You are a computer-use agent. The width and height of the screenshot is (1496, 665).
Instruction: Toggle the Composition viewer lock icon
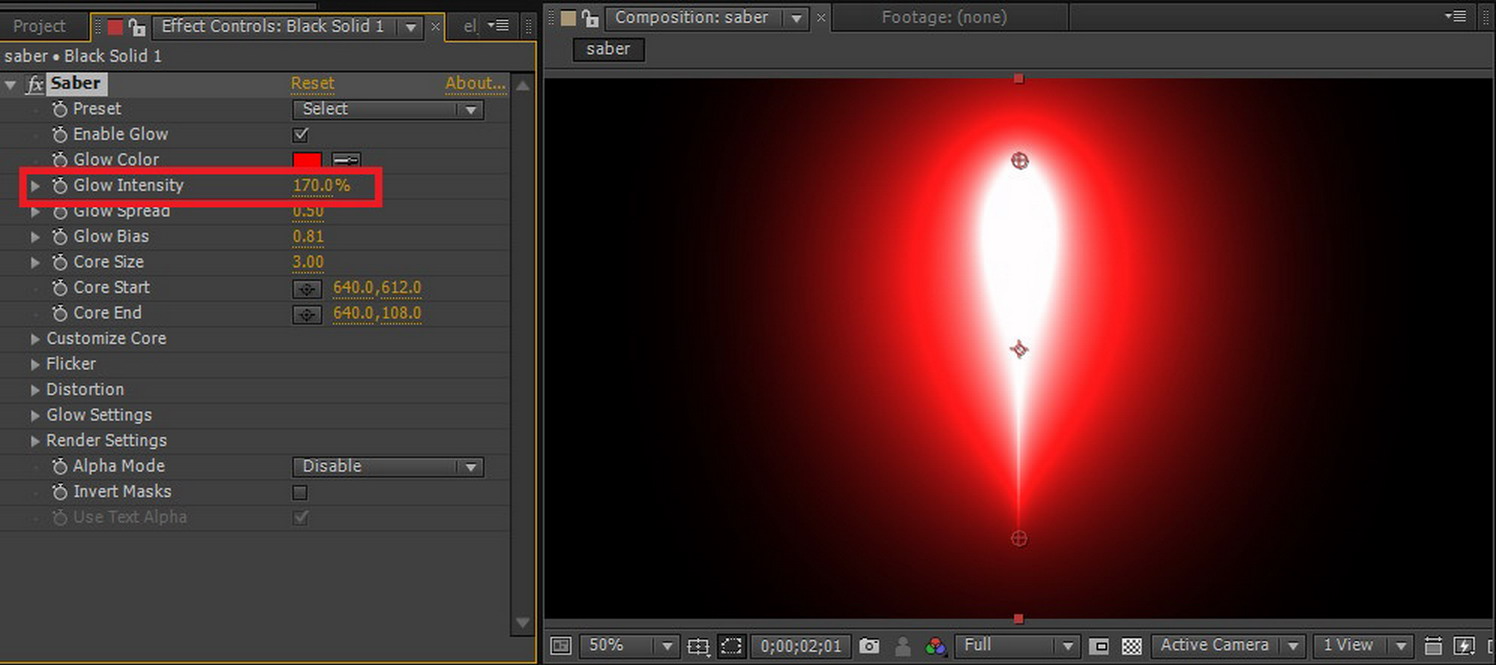[x=591, y=18]
